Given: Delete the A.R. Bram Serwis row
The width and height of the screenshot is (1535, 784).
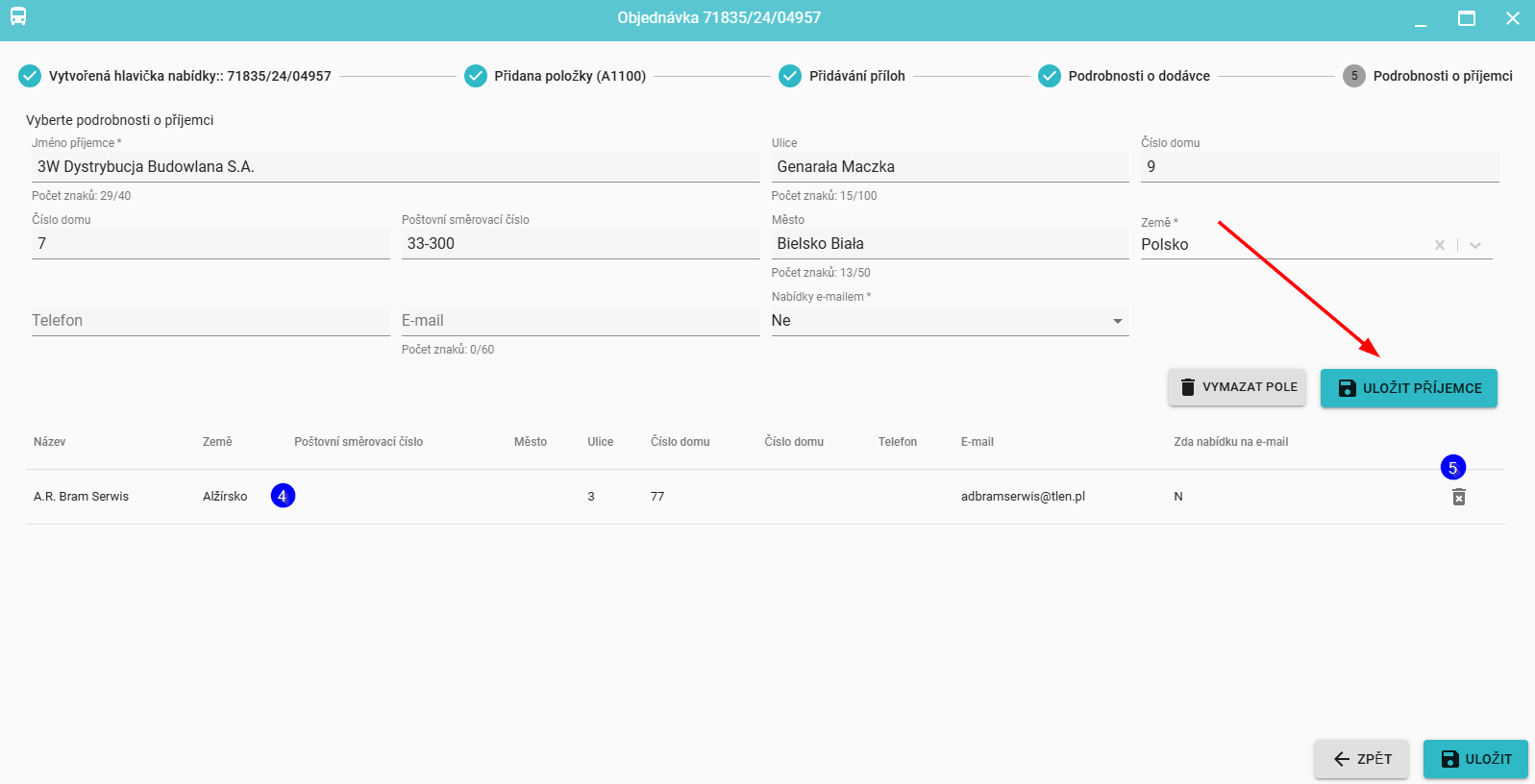Looking at the screenshot, I should coord(1458,497).
